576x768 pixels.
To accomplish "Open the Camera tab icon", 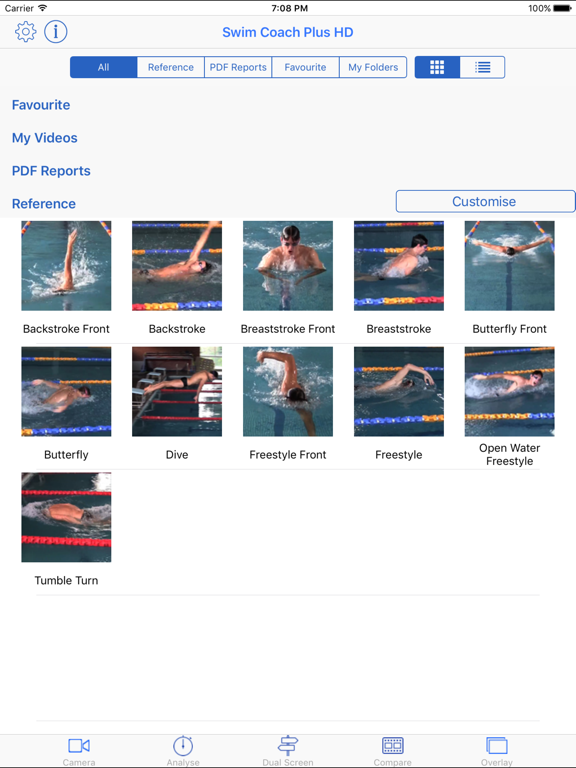I will [x=79, y=746].
